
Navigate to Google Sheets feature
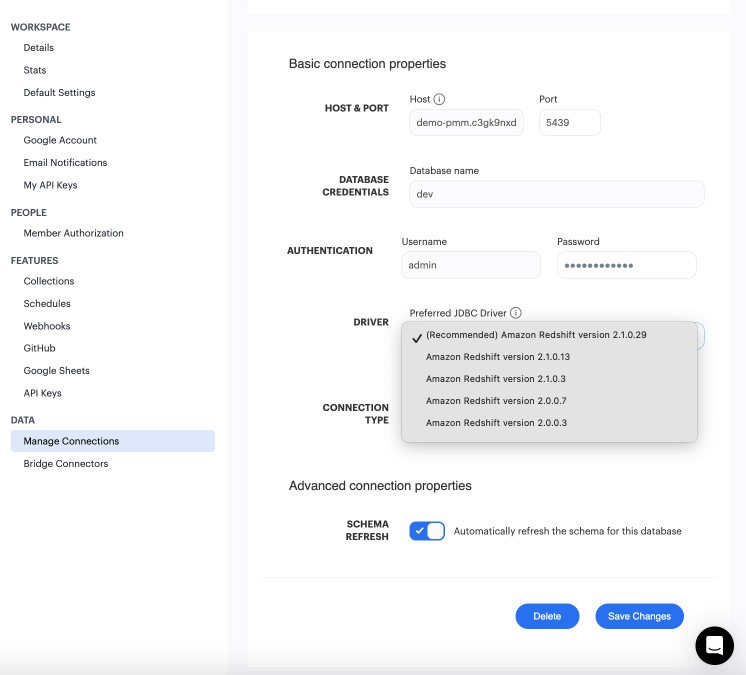[x=57, y=371]
